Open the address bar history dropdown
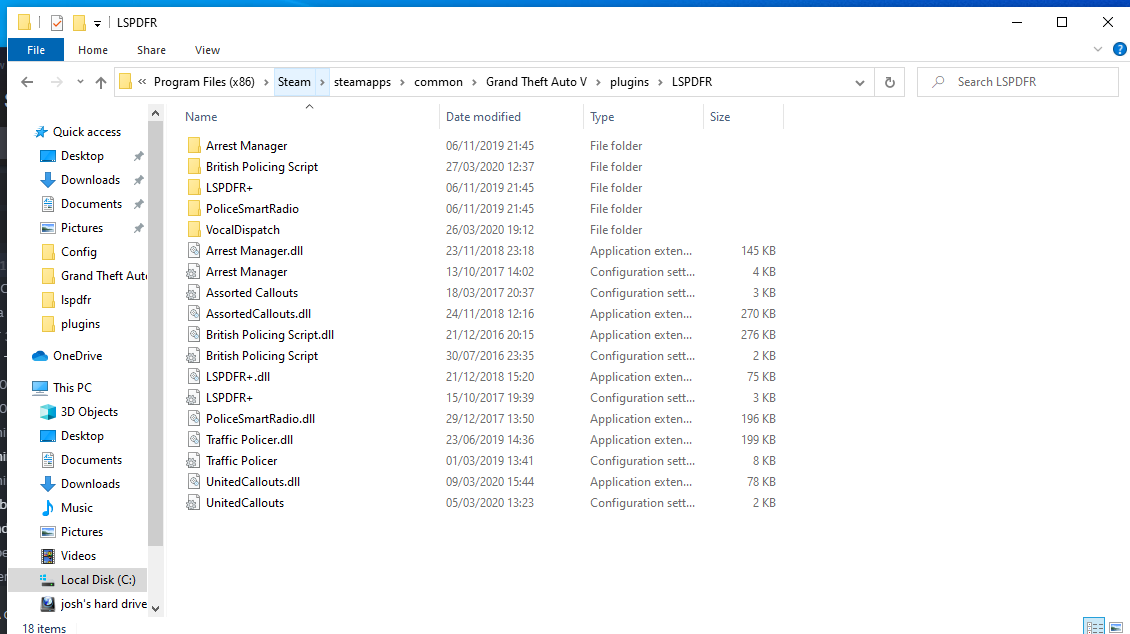 (x=859, y=83)
